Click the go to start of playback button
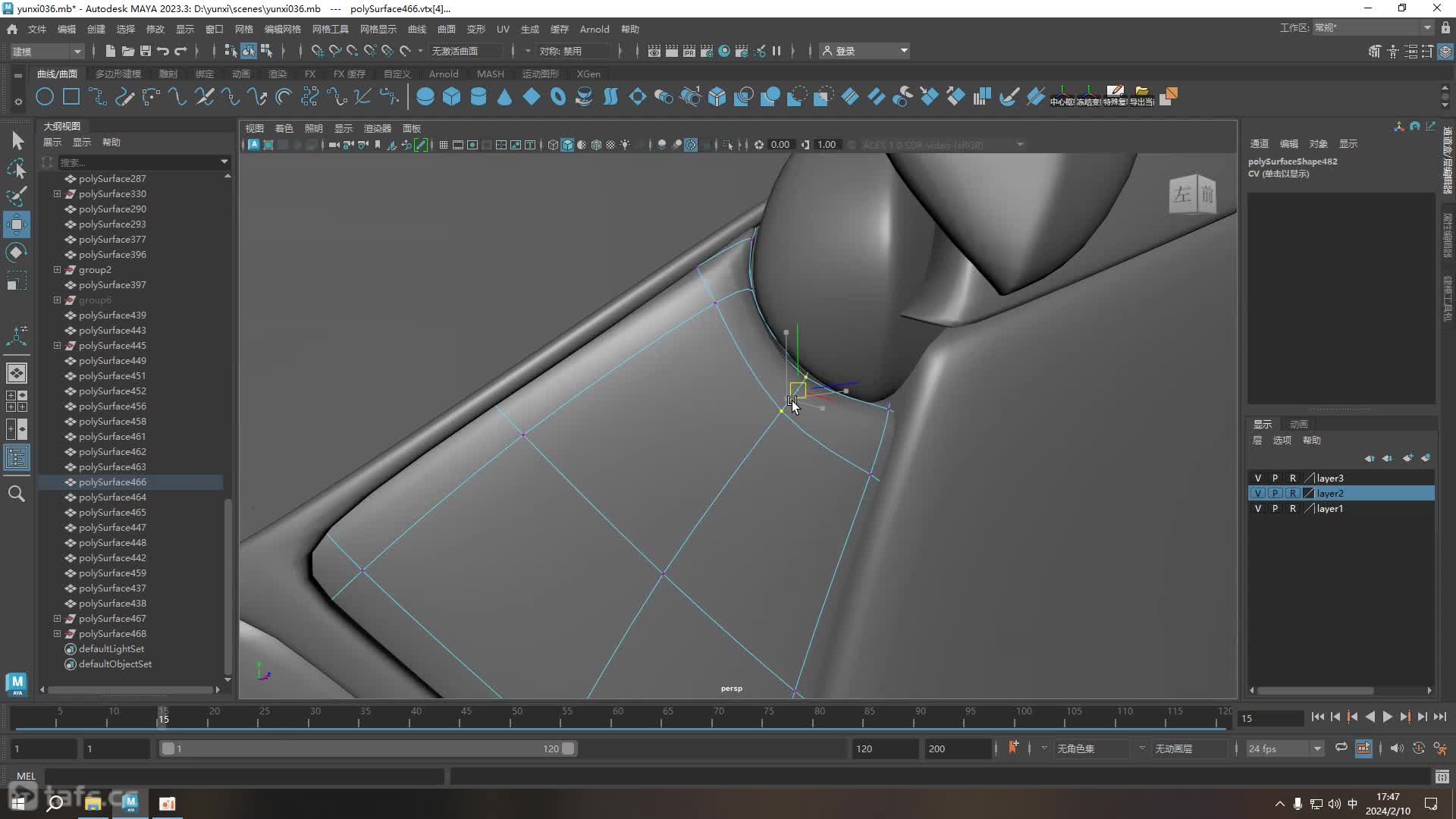This screenshot has width=1456, height=819. point(1317,717)
